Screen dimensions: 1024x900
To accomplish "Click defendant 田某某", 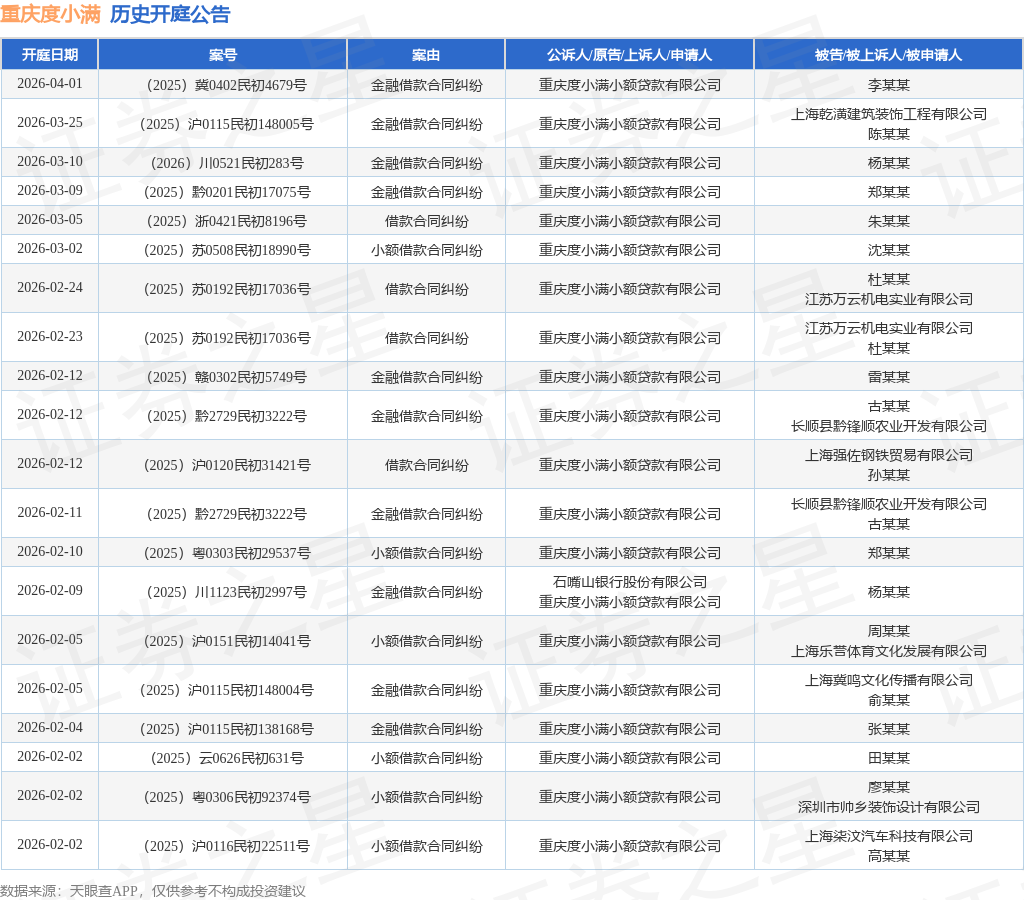I will click(x=888, y=758).
